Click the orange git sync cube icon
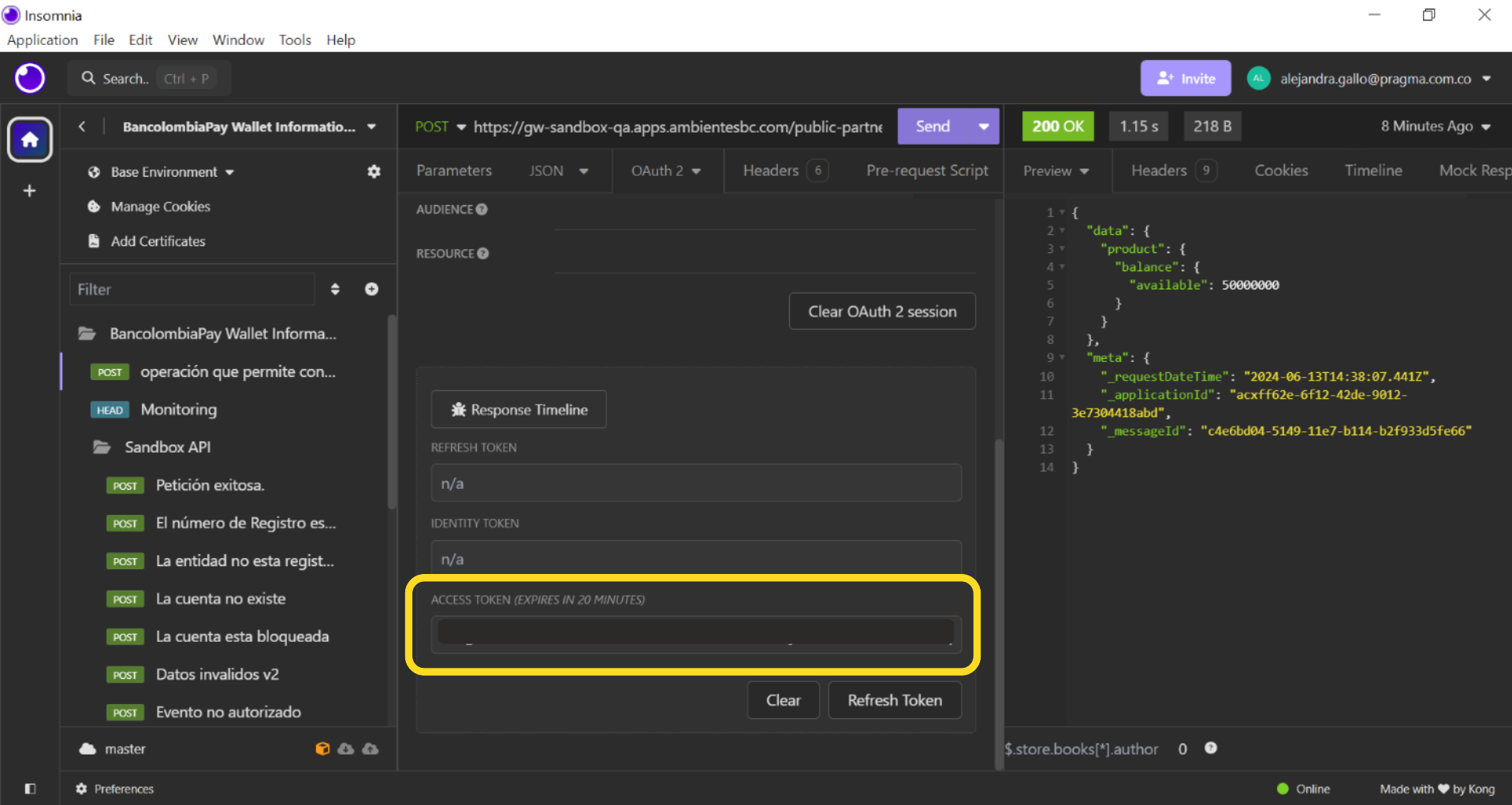 click(322, 748)
